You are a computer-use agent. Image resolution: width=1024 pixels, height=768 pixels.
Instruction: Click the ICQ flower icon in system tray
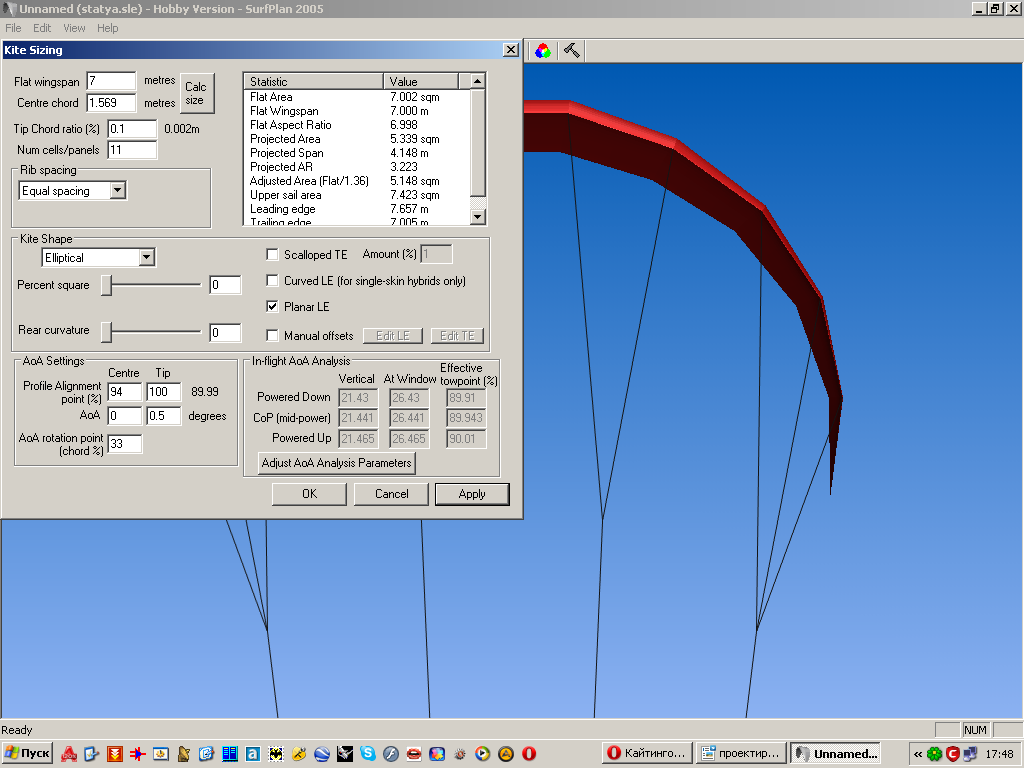tap(934, 753)
